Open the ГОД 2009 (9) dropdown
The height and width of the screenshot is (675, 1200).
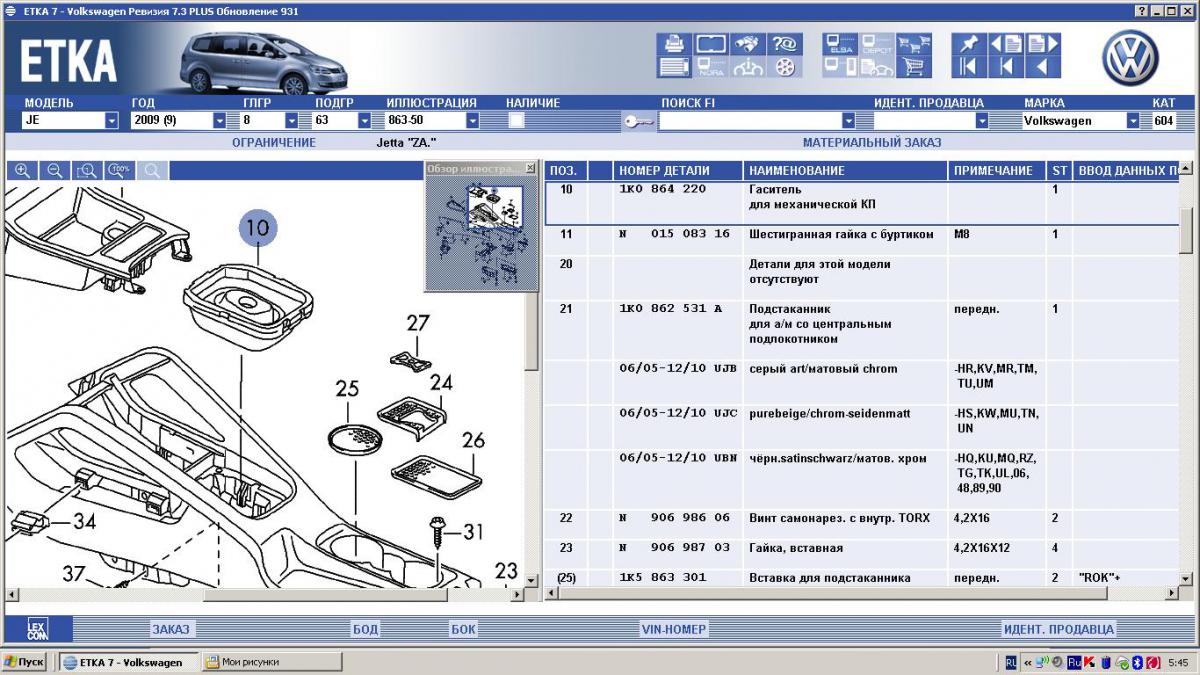click(220, 121)
